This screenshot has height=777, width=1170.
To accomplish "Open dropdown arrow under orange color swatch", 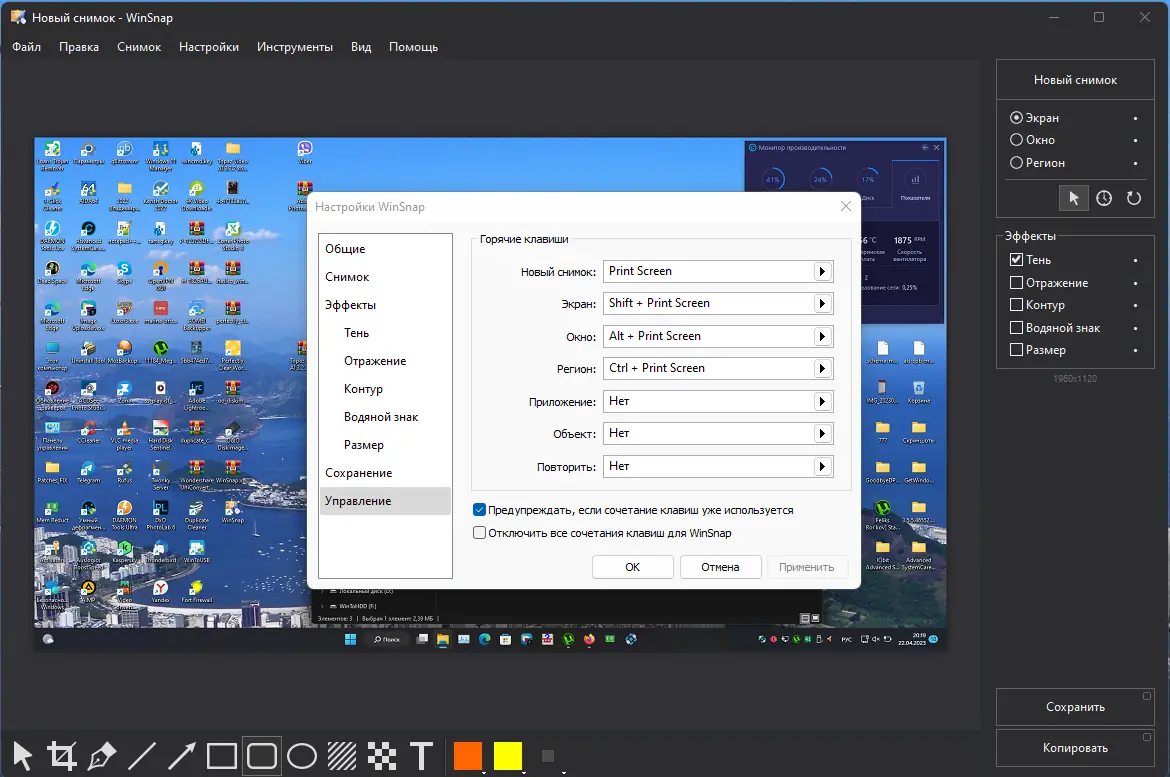I will (484, 773).
